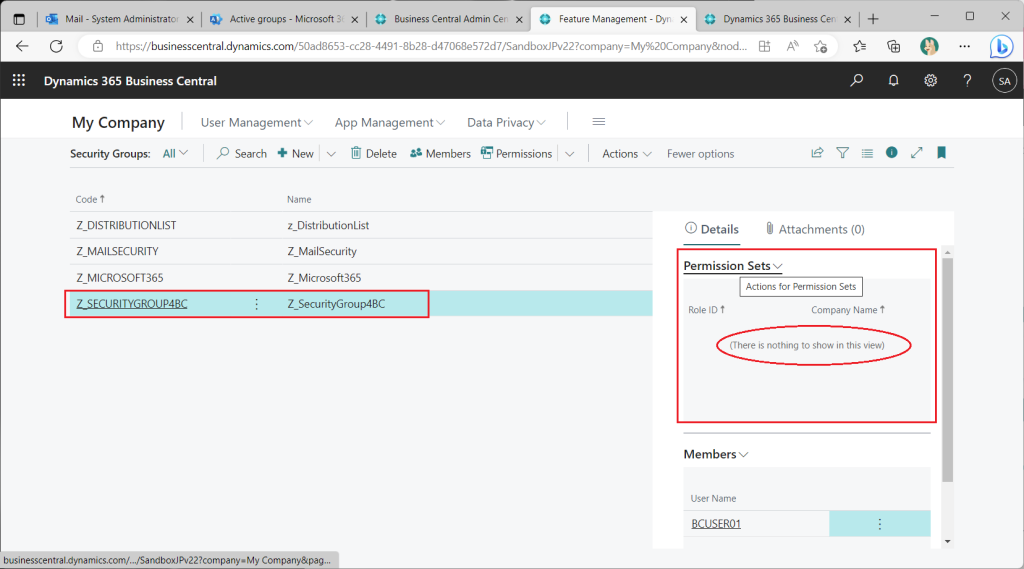The image size is (1024, 569).
Task: Switch to Dynamics 365 Business Central tab
Action: pyautogui.click(x=777, y=19)
